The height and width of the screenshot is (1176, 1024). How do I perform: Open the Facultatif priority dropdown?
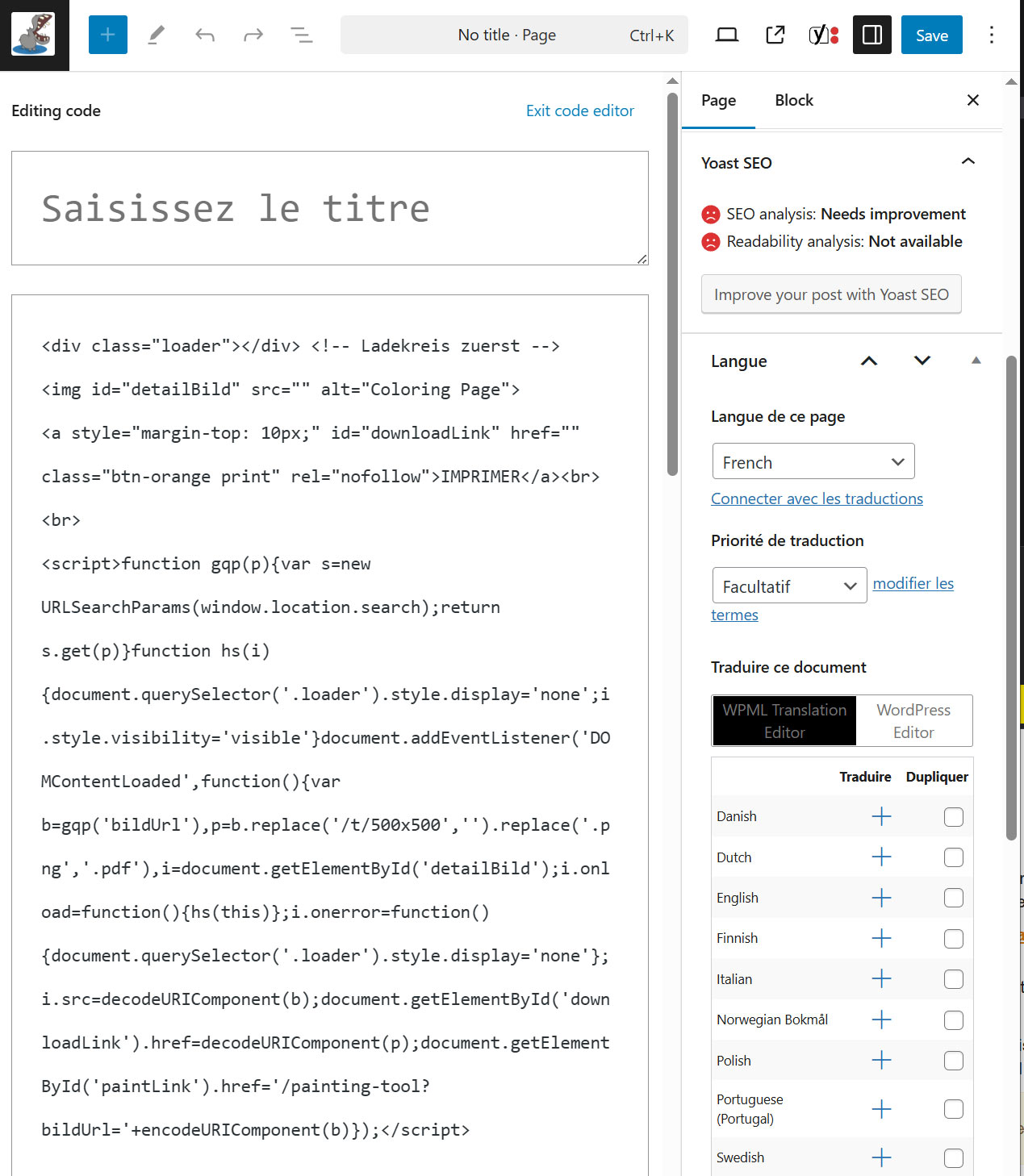pyautogui.click(x=789, y=586)
